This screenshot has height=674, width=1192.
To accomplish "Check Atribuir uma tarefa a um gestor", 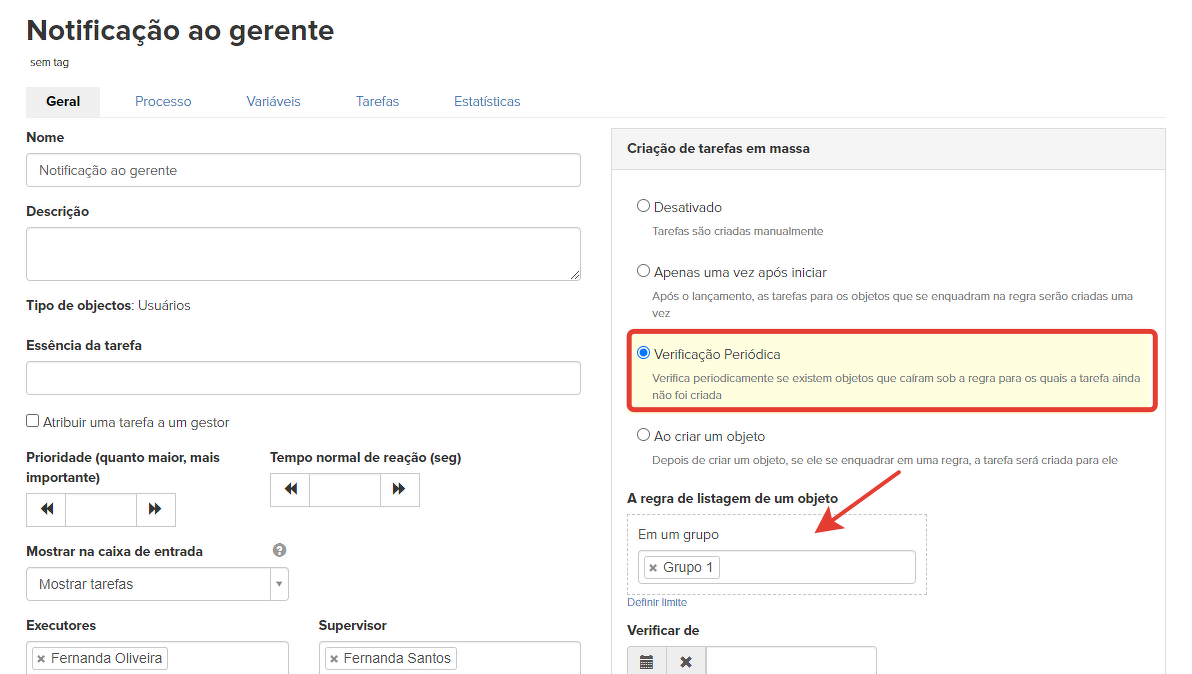I will tap(33, 422).
